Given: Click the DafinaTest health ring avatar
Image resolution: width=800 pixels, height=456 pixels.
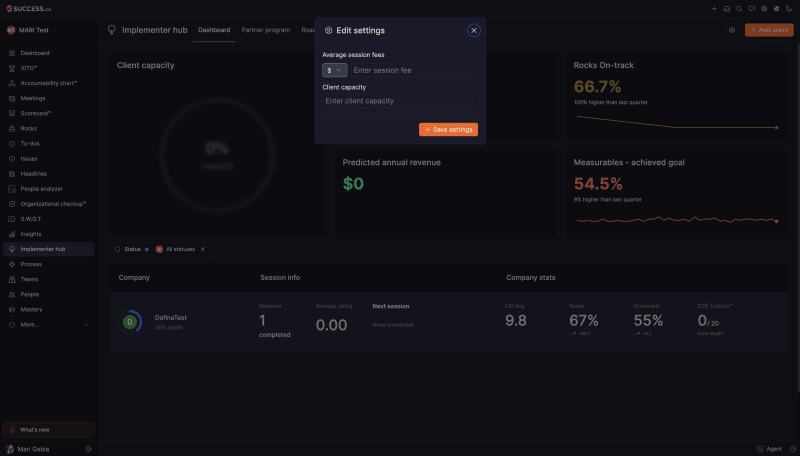Looking at the screenshot, I should [130, 322].
